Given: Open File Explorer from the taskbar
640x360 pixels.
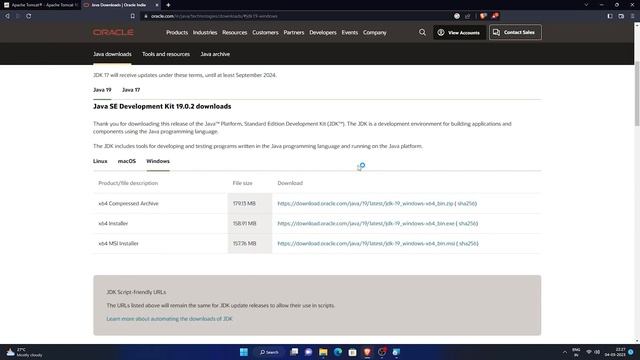Looking at the screenshot, I should pyautogui.click(x=323, y=352).
